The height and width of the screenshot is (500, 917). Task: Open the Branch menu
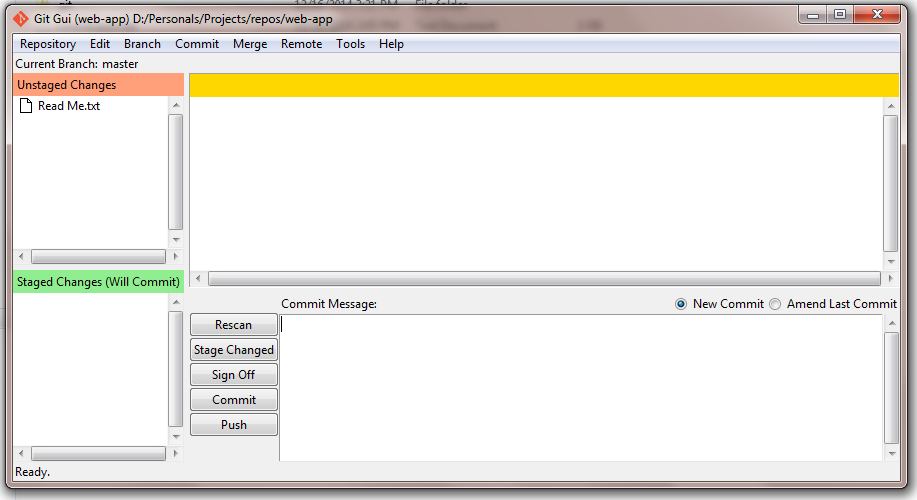tap(142, 44)
